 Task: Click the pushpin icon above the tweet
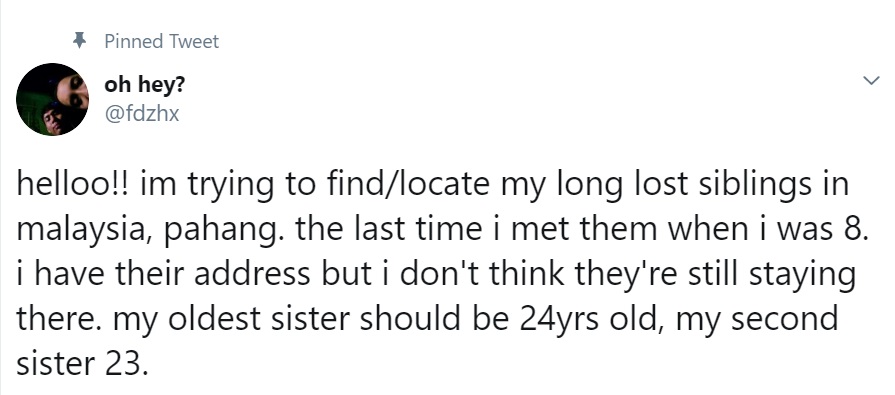[x=80, y=41]
